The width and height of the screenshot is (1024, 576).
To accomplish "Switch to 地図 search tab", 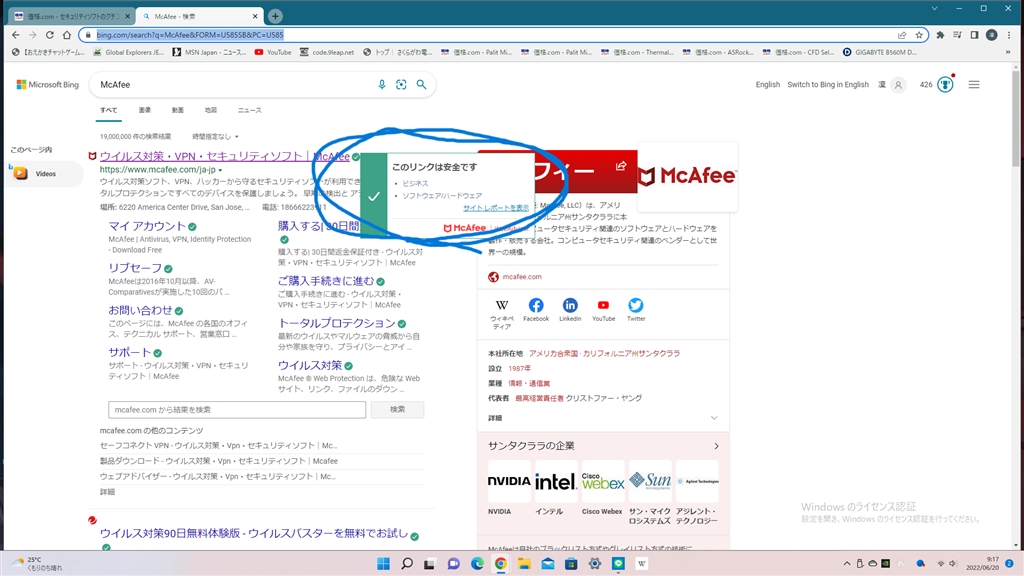I will 210,110.
